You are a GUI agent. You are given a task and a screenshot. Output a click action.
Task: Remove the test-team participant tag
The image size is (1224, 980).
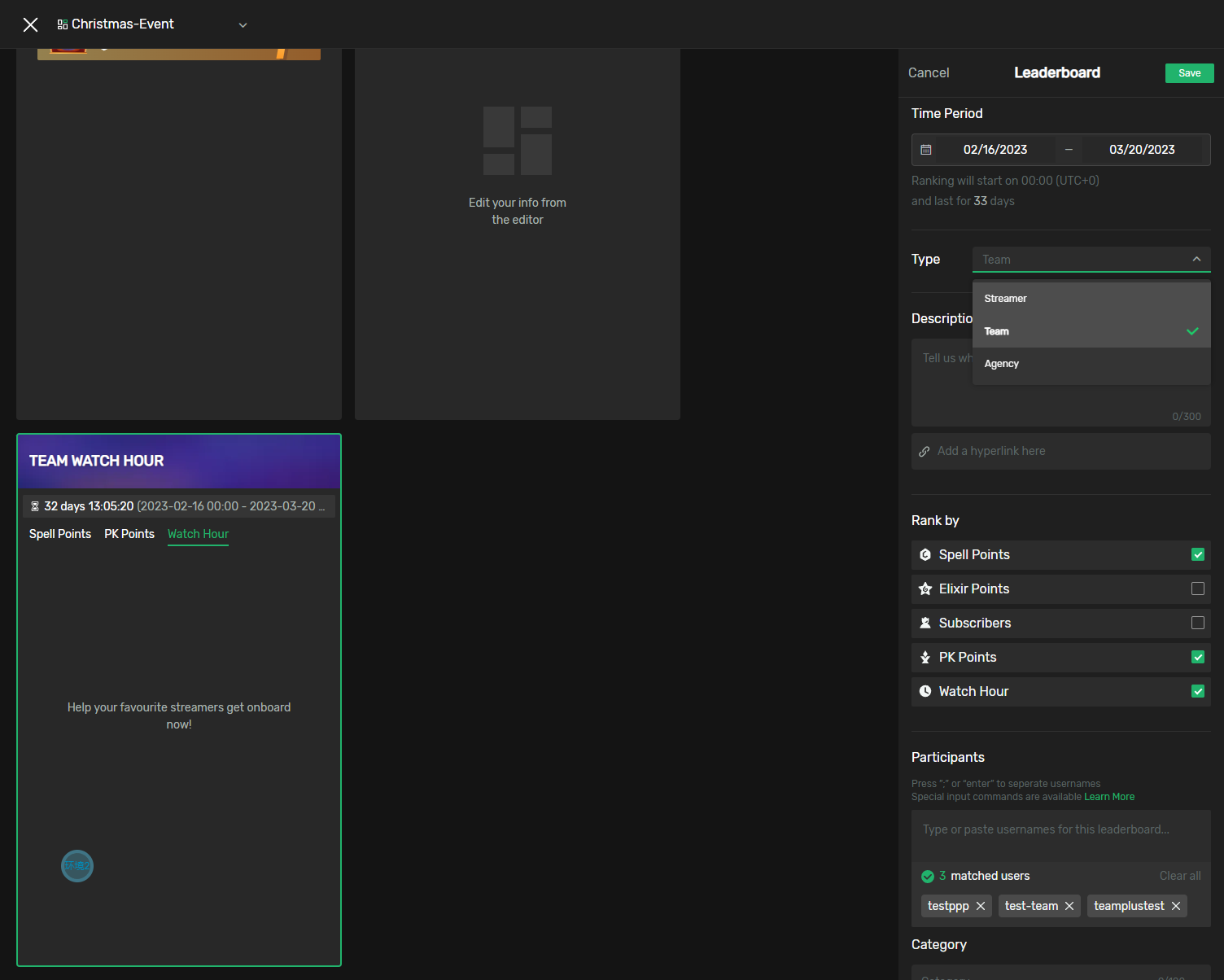(1069, 906)
